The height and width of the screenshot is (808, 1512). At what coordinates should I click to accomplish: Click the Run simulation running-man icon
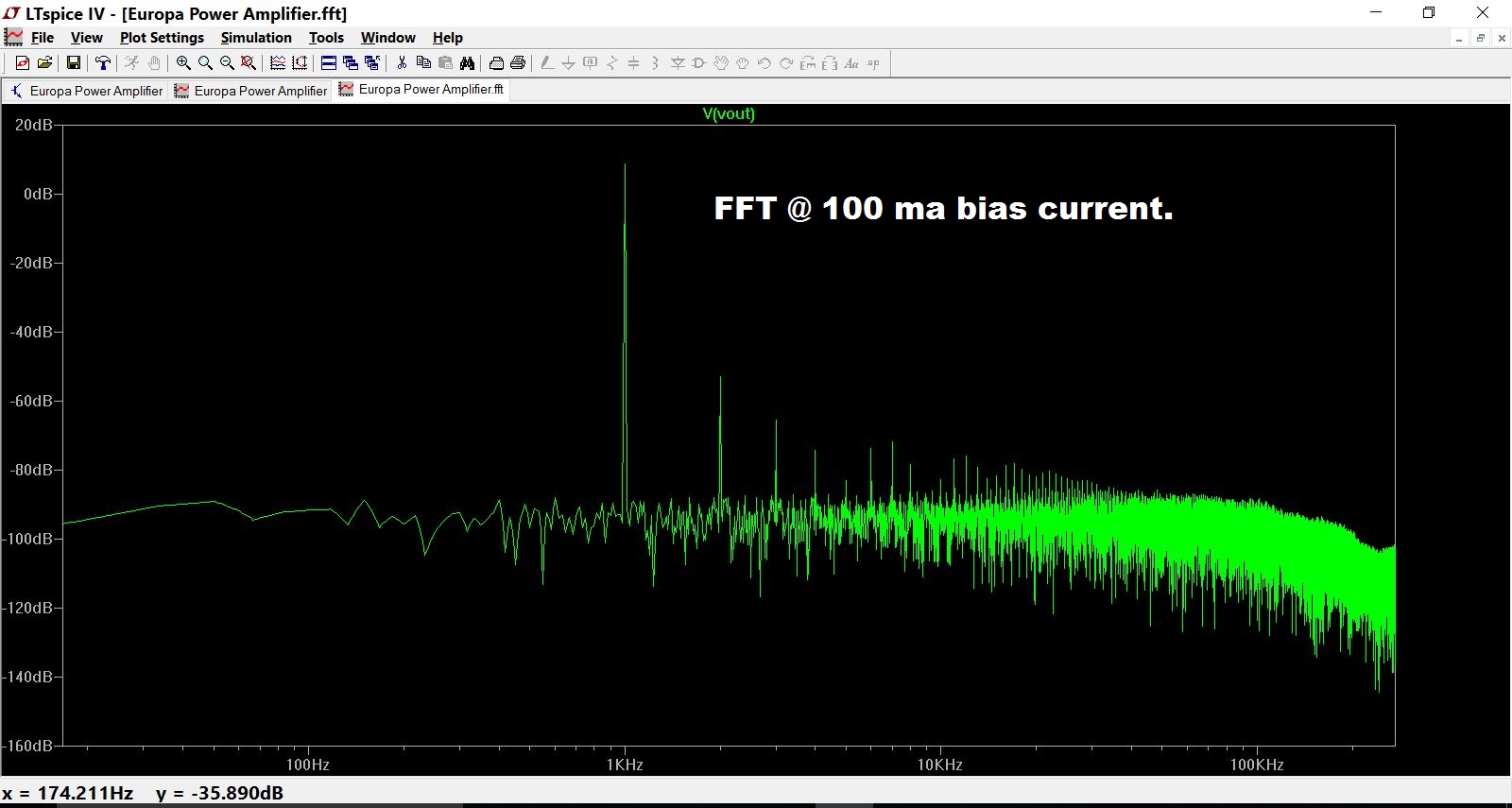[x=131, y=63]
